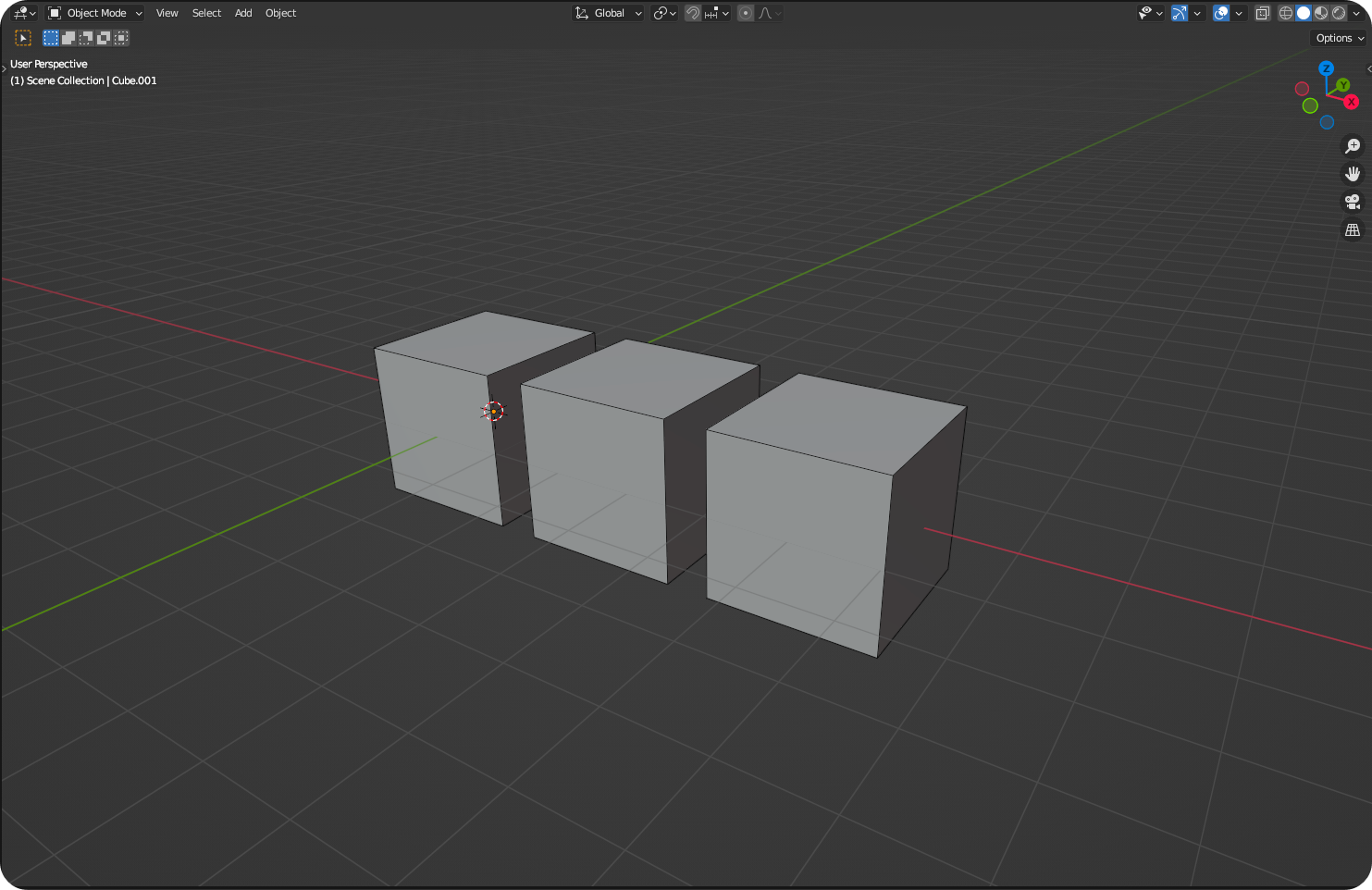Toggle the camera view button
This screenshot has width=1372, height=890.
point(1353,202)
